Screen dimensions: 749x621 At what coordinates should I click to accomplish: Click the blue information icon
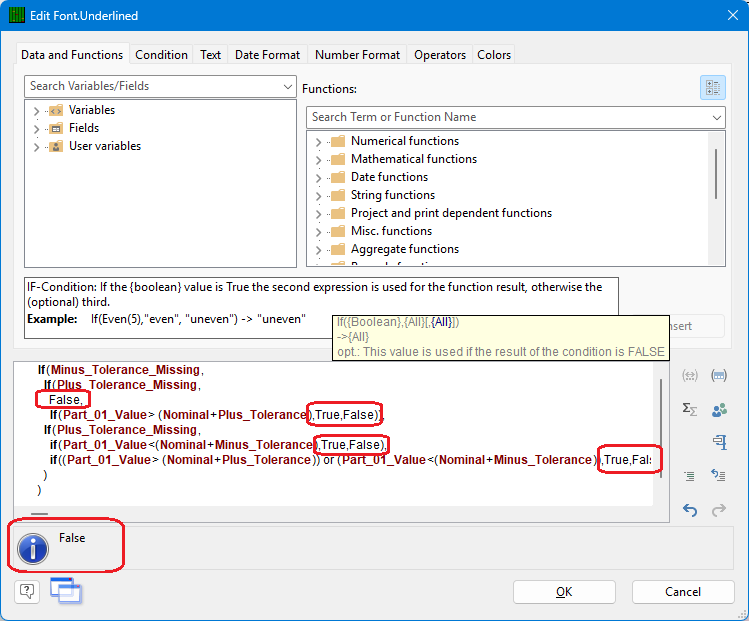coord(33,549)
